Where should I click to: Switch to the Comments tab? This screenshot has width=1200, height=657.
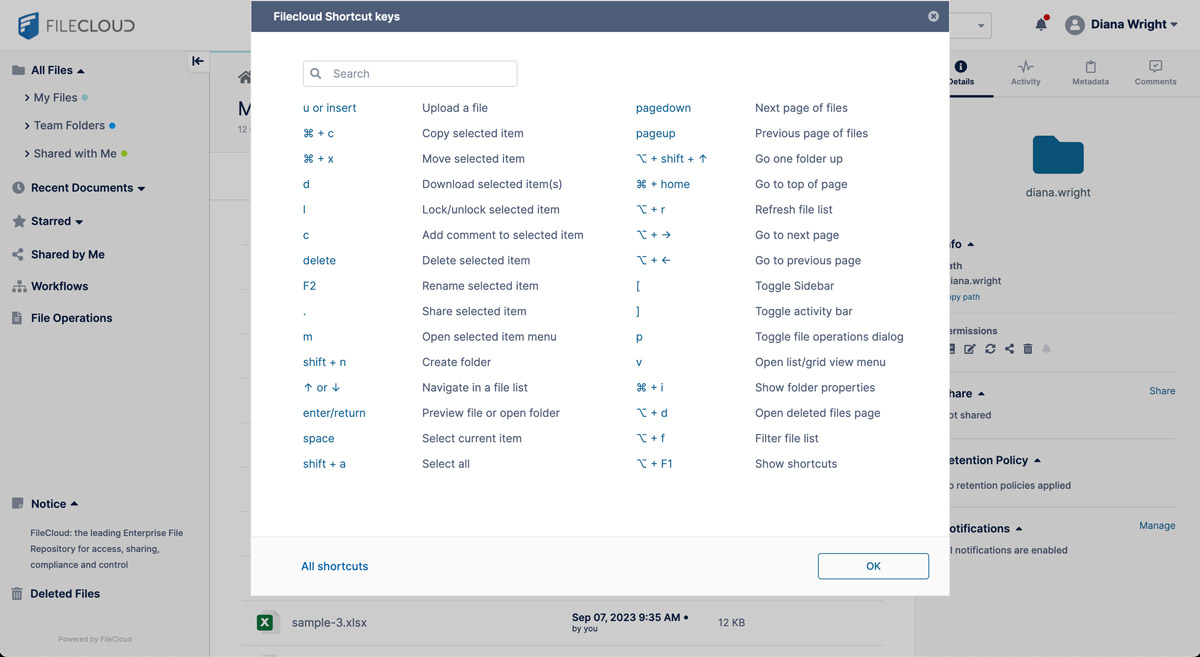(x=1155, y=74)
